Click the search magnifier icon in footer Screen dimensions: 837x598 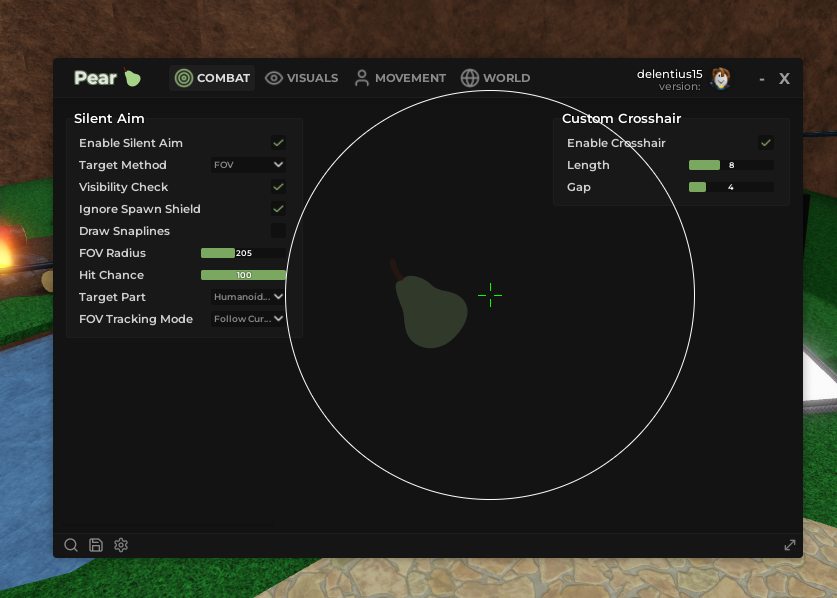pos(71,545)
